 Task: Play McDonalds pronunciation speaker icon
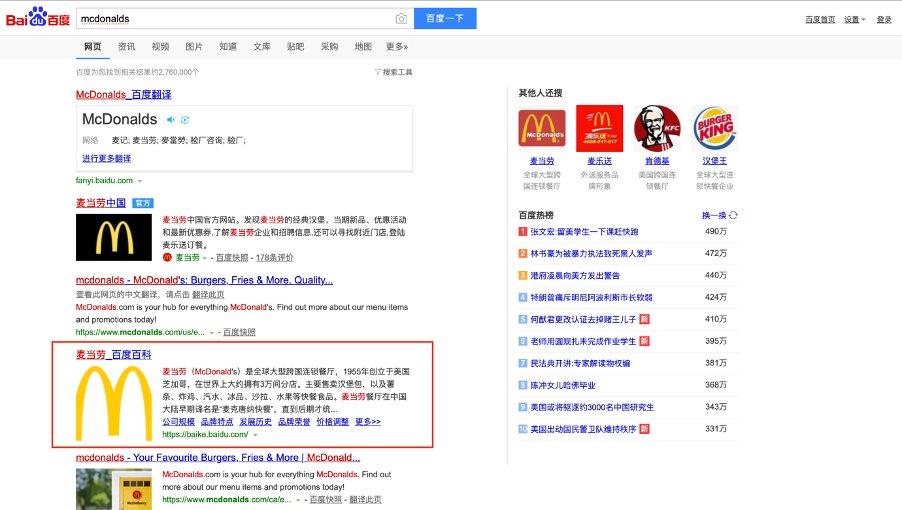[171, 120]
